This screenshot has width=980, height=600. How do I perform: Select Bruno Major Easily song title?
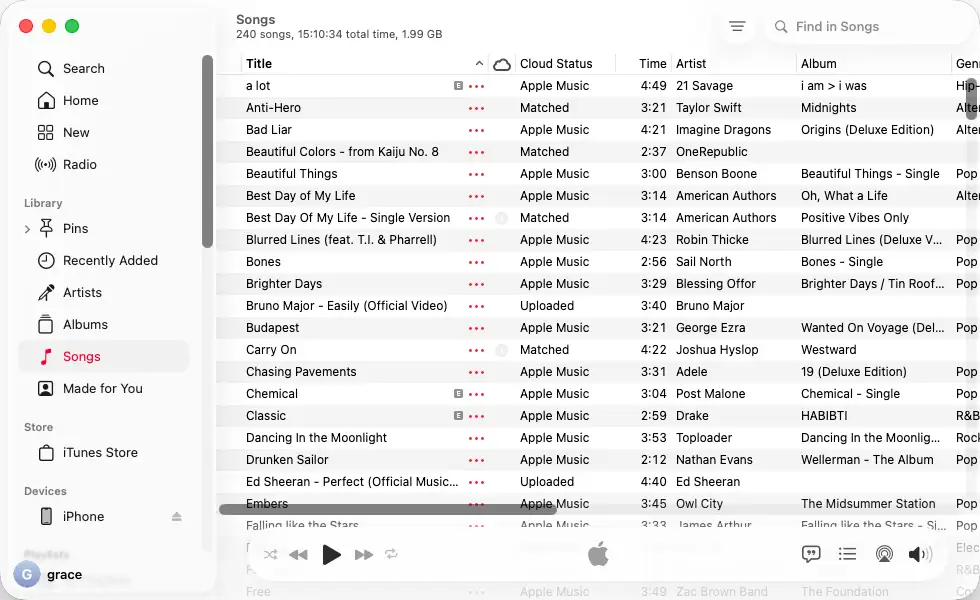(x=346, y=306)
